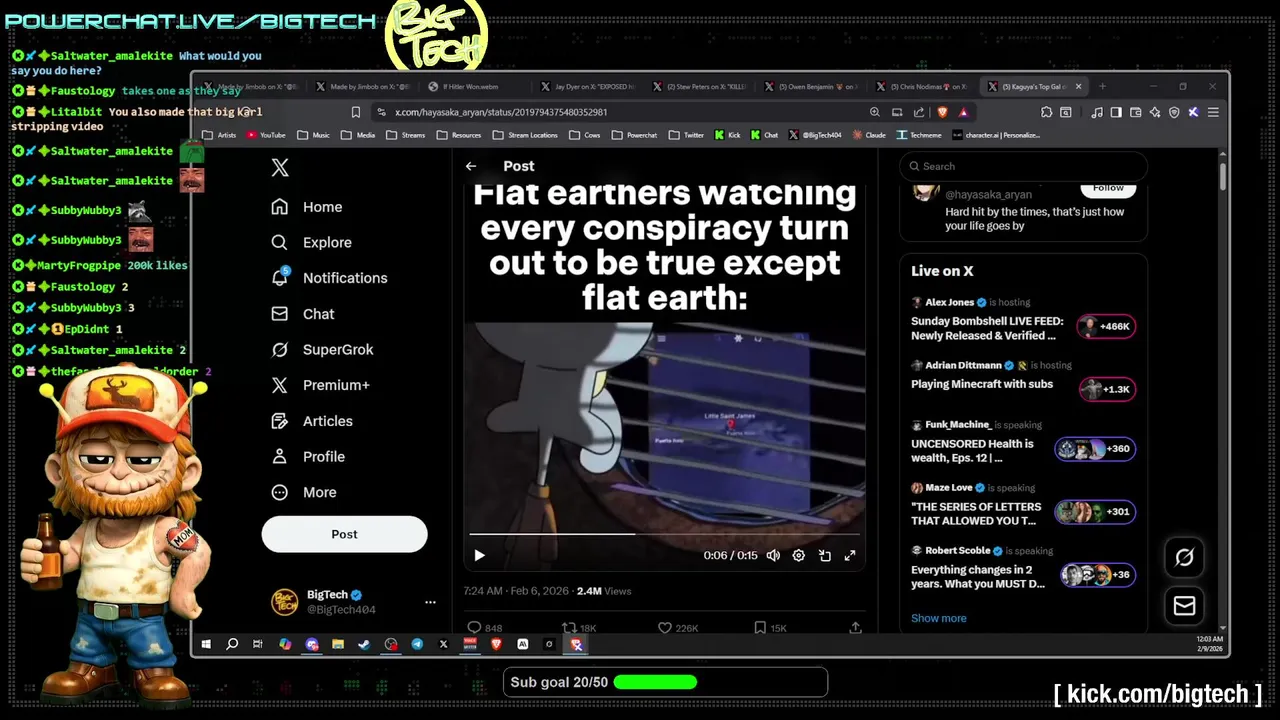Click the X search field
Image resolution: width=1280 pixels, height=720 pixels.
point(1023,166)
